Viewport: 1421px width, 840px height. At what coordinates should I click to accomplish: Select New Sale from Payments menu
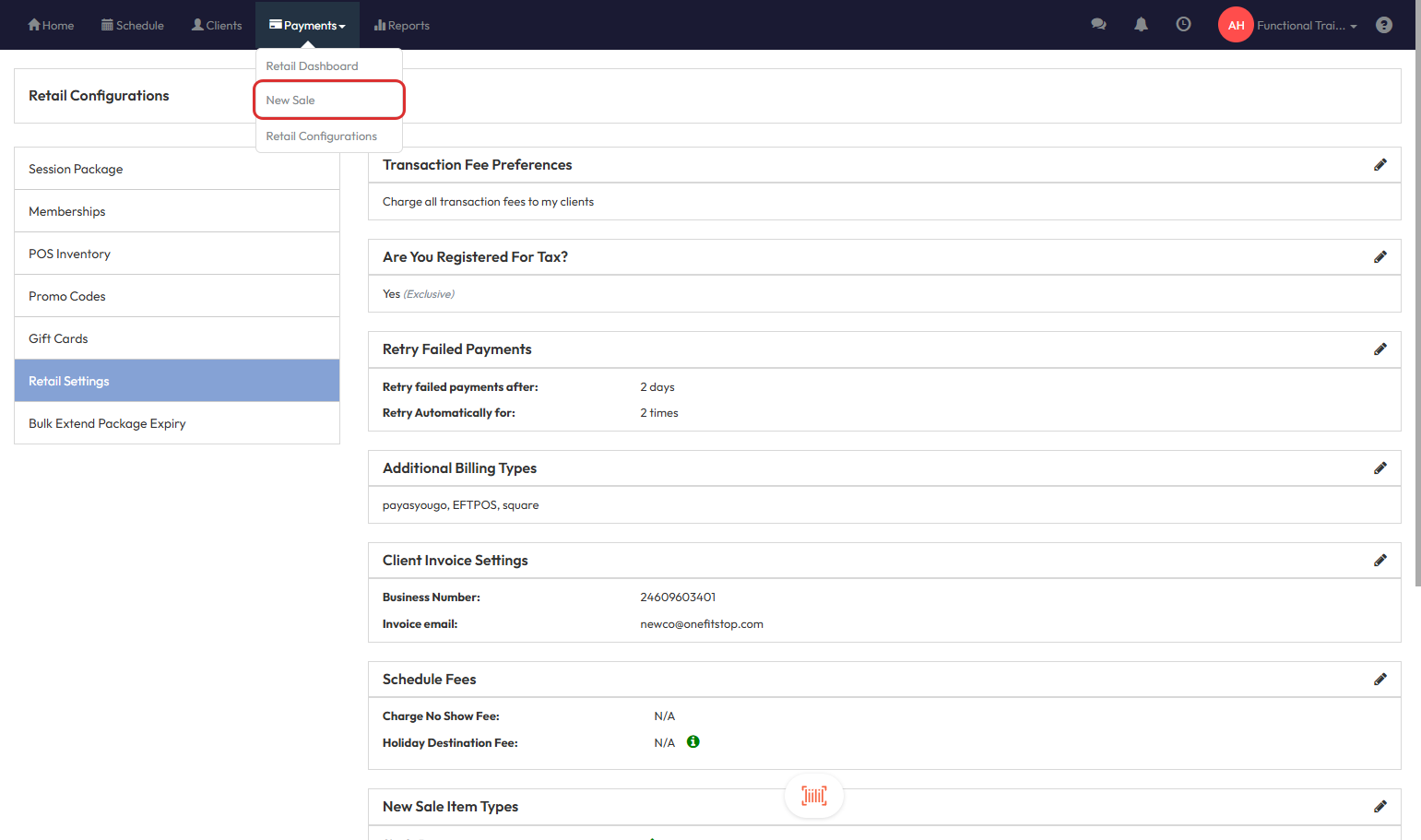coord(290,101)
